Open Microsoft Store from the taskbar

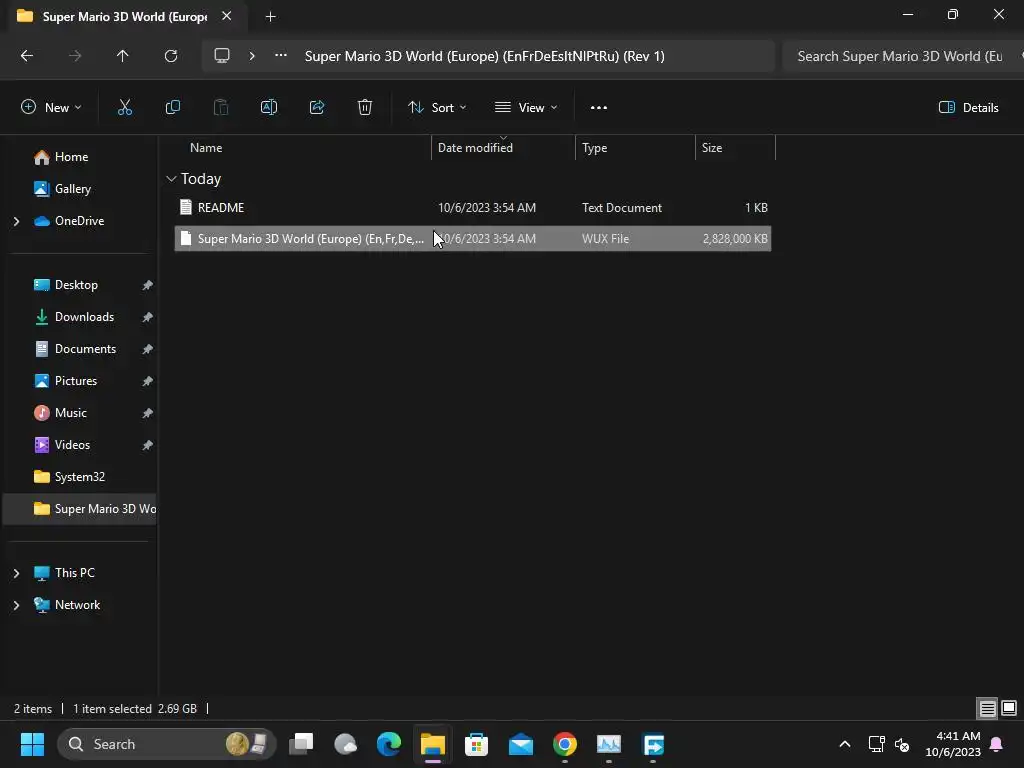(x=477, y=744)
